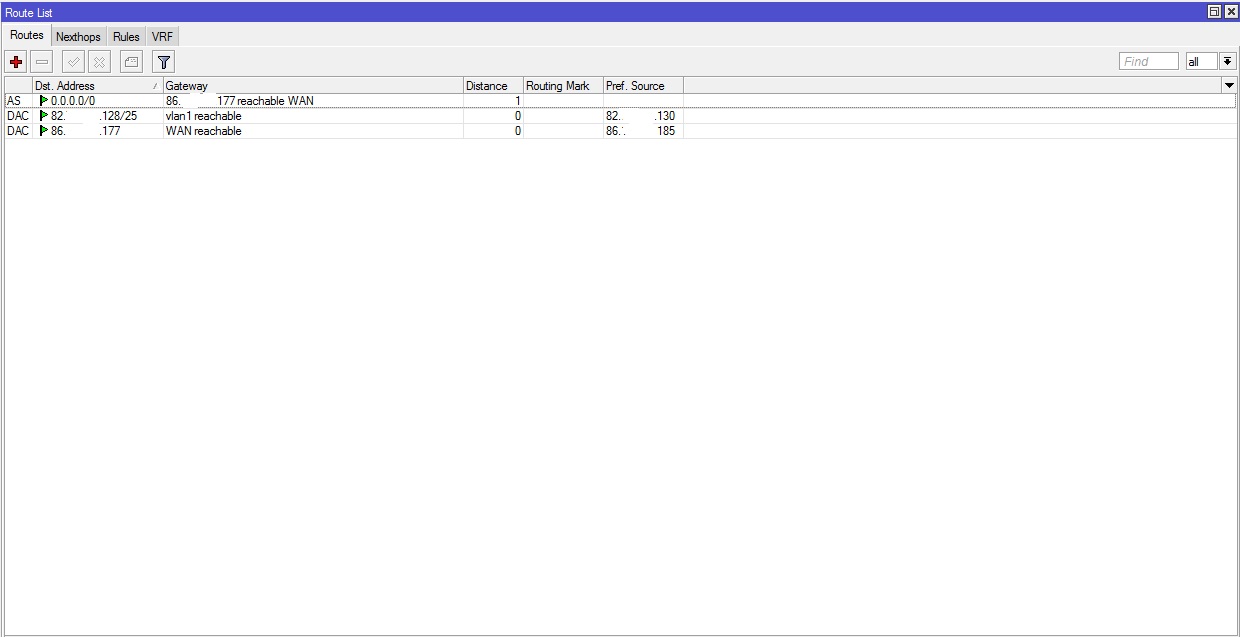Viewport: 1240px width, 637px height.
Task: Switch to the Nexthops tab
Action: tap(78, 36)
